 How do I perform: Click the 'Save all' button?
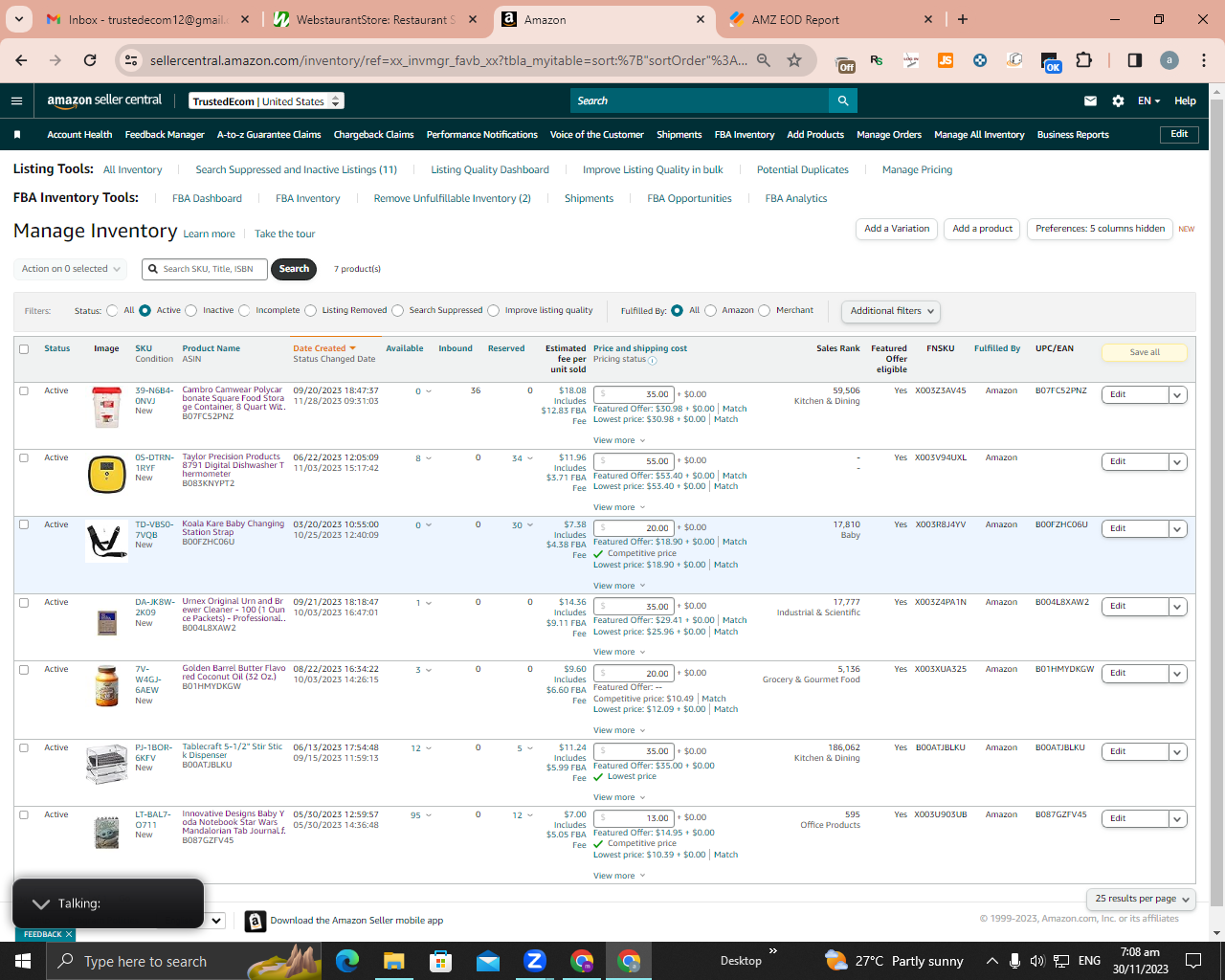(x=1145, y=352)
